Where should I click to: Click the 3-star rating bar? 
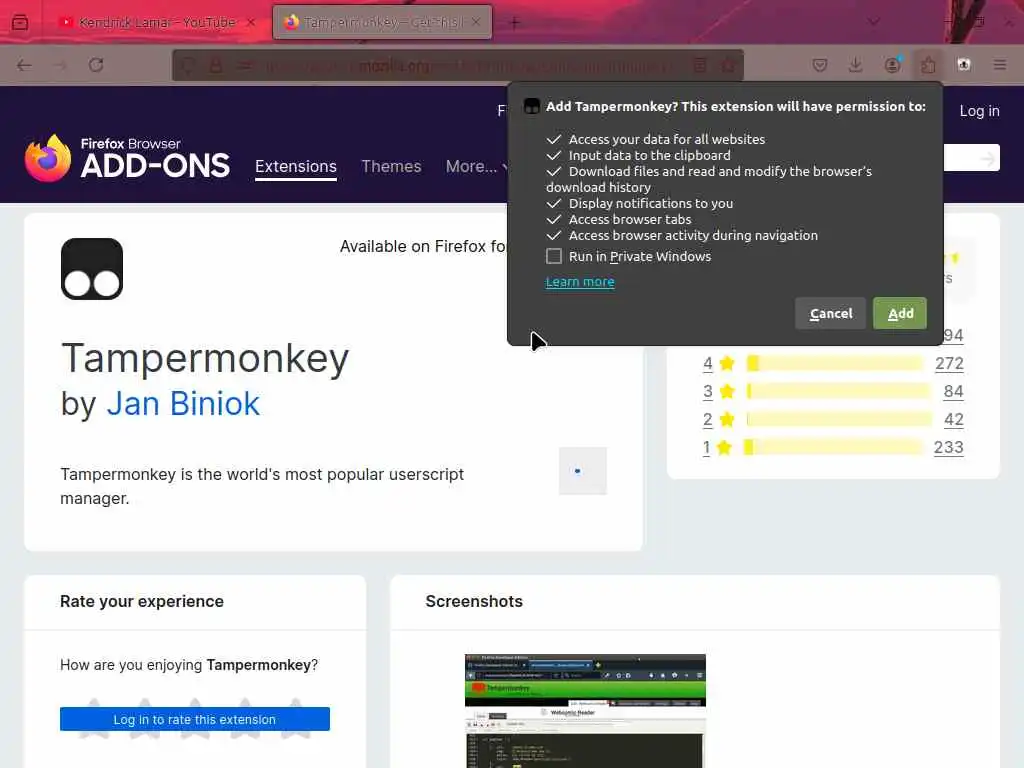[x=839, y=392]
